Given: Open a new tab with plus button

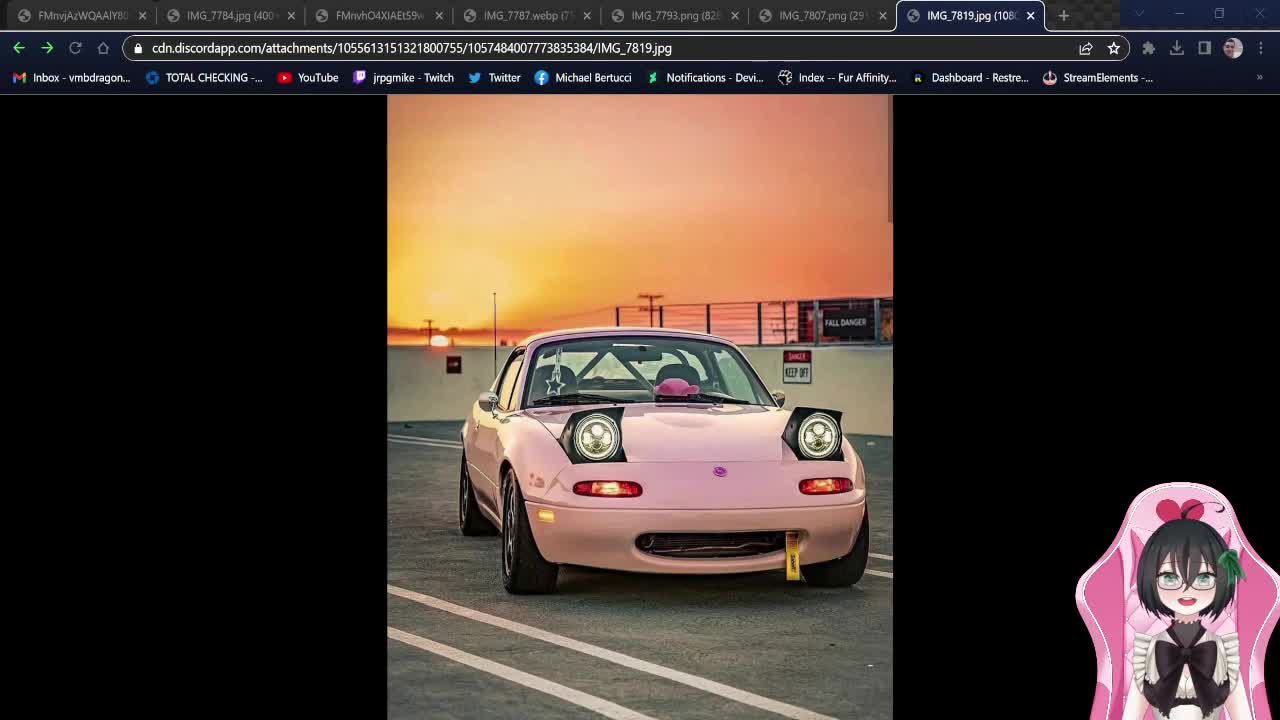Looking at the screenshot, I should 1063,16.
